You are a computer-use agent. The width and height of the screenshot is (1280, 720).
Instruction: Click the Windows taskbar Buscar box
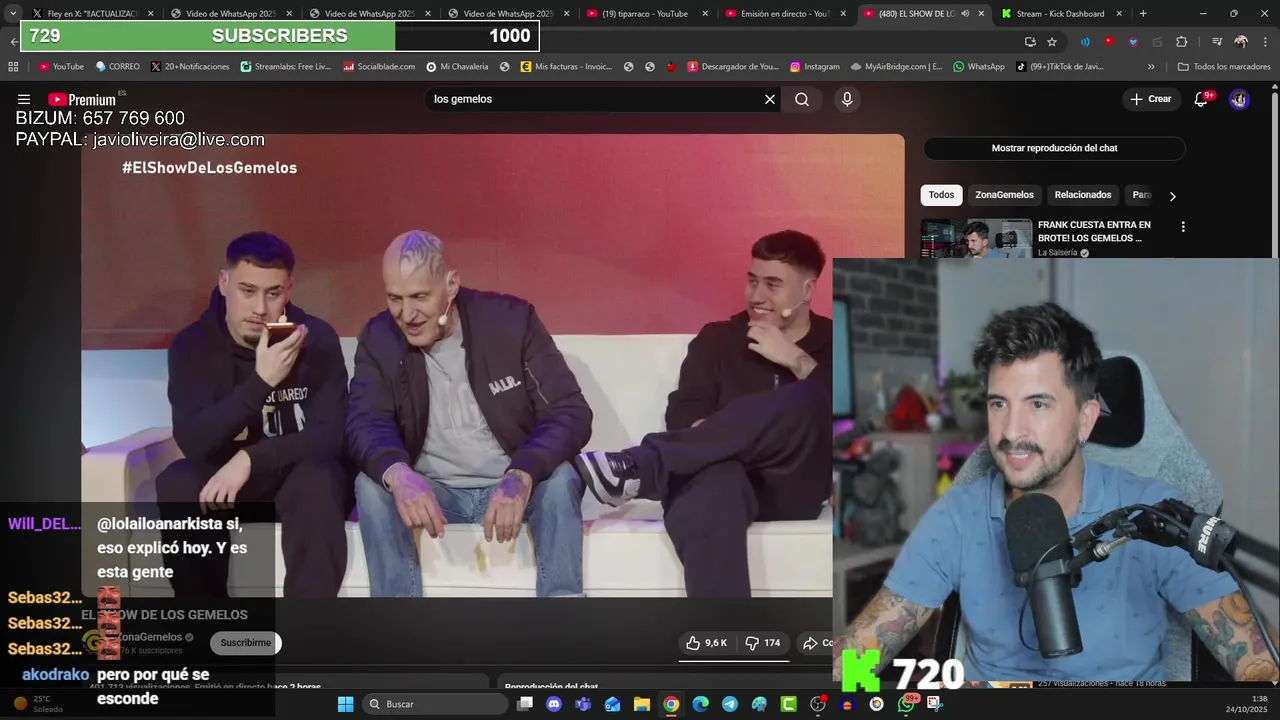tap(434, 704)
